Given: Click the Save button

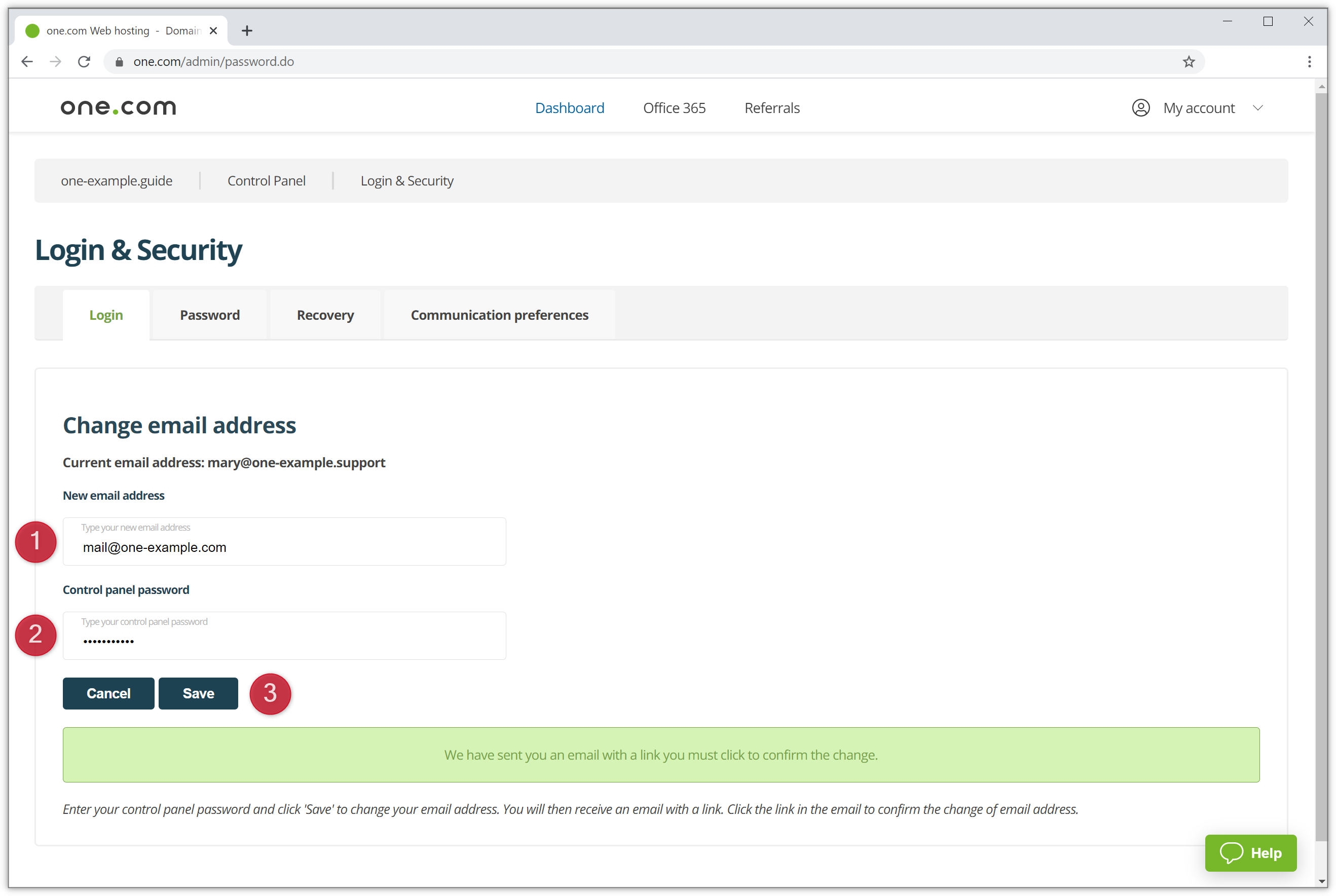Looking at the screenshot, I should pyautogui.click(x=198, y=693).
